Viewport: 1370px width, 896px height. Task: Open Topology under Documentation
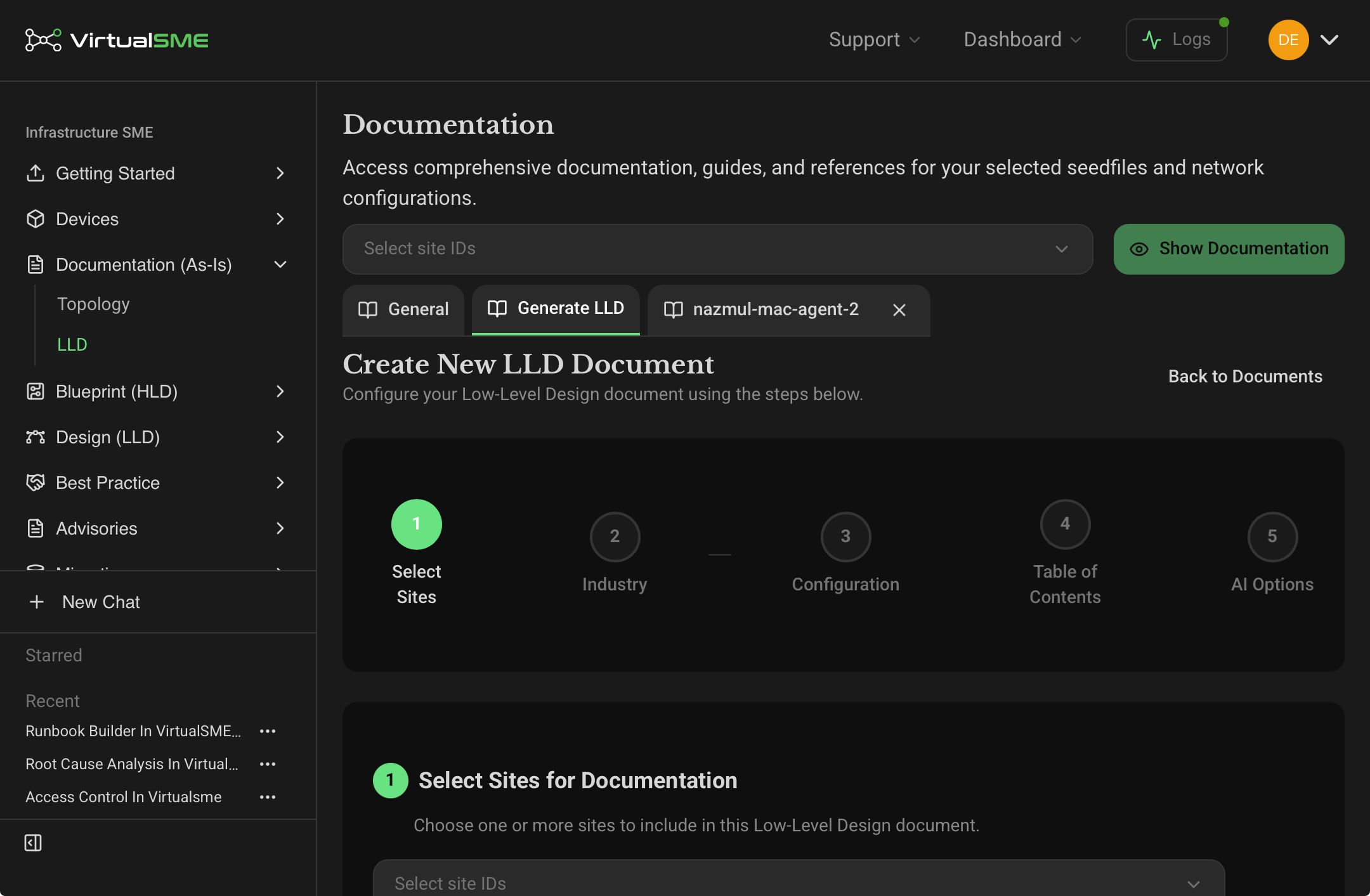point(93,304)
